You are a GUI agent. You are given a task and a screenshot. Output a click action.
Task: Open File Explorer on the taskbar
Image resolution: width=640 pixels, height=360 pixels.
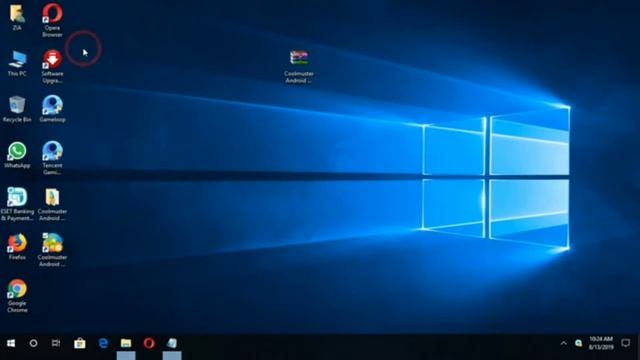coord(126,343)
